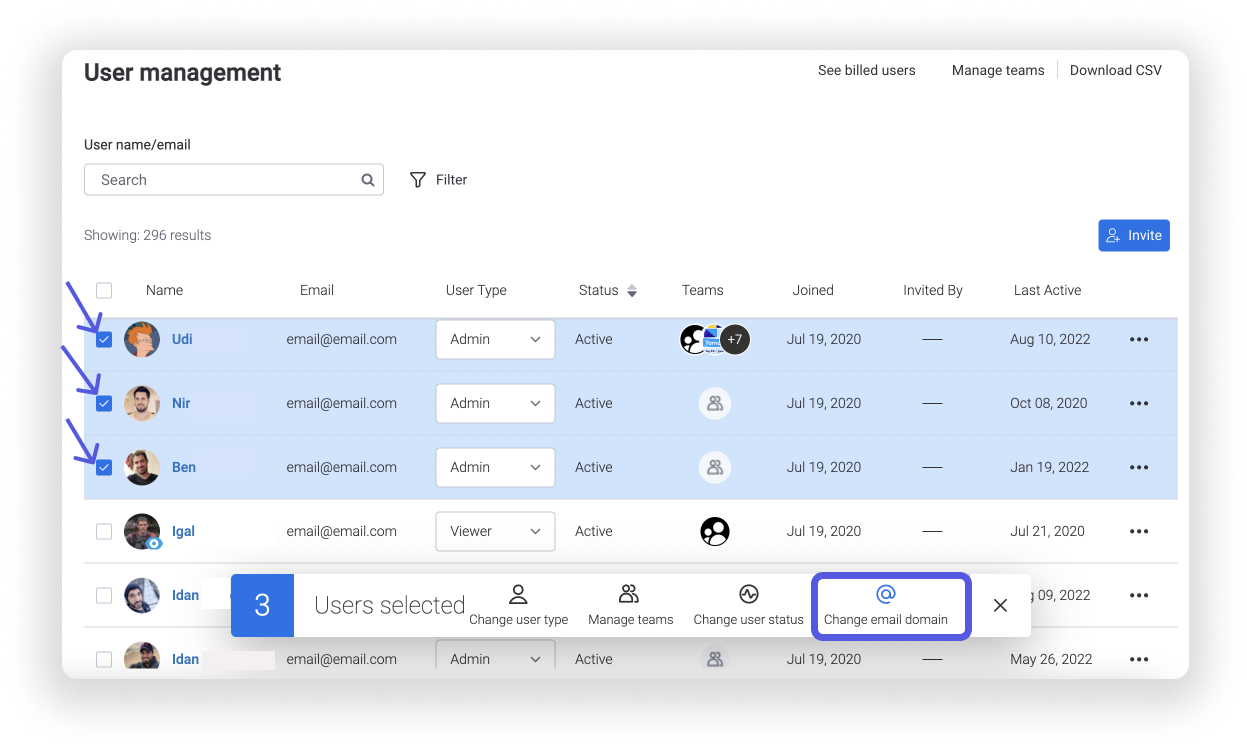
Task: Click the search magnifier icon
Action: (367, 179)
